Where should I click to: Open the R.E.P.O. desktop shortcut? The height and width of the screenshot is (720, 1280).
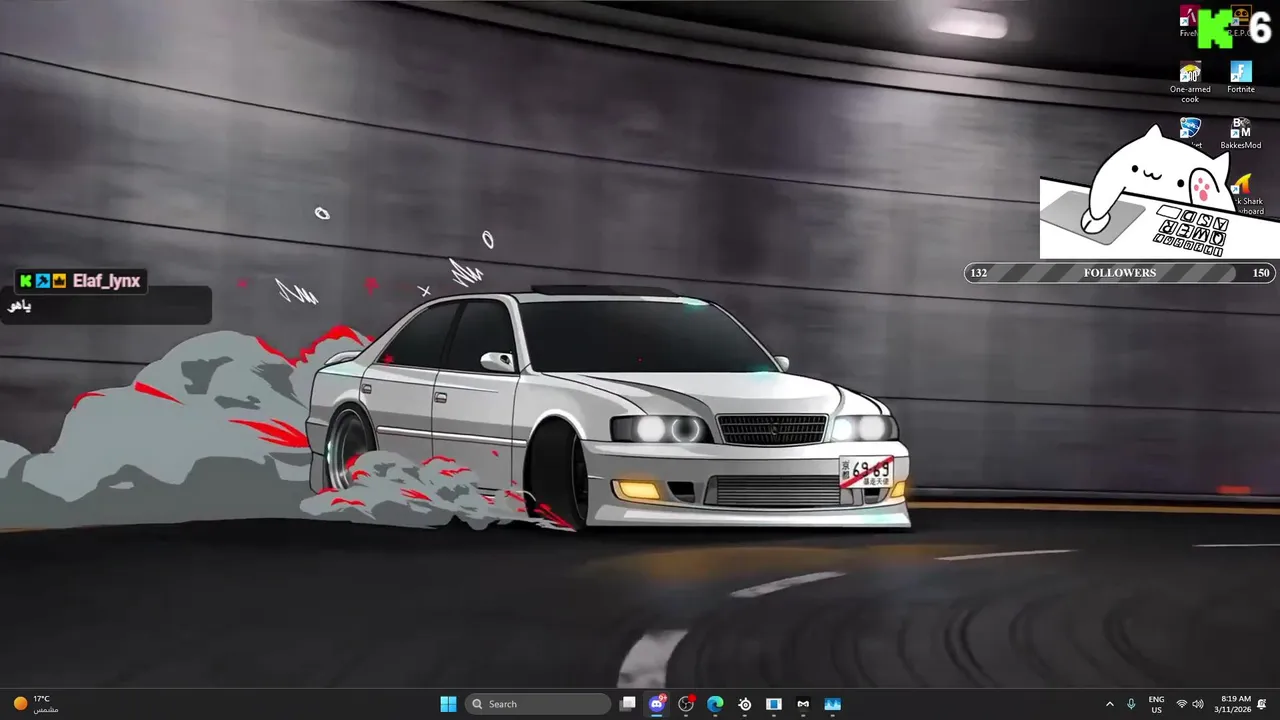[1241, 22]
